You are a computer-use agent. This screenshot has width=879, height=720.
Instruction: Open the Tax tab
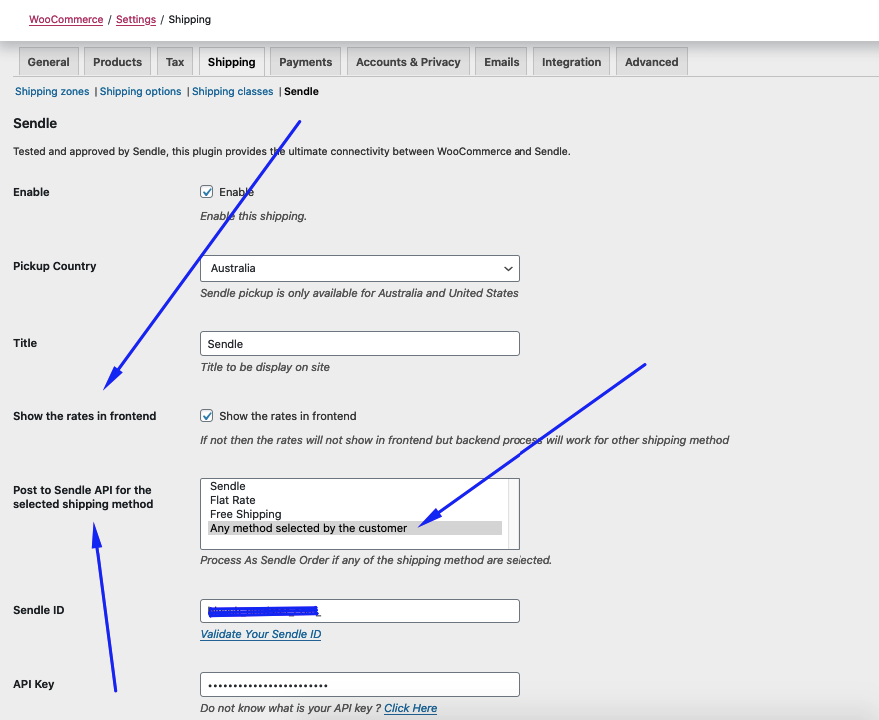point(175,62)
